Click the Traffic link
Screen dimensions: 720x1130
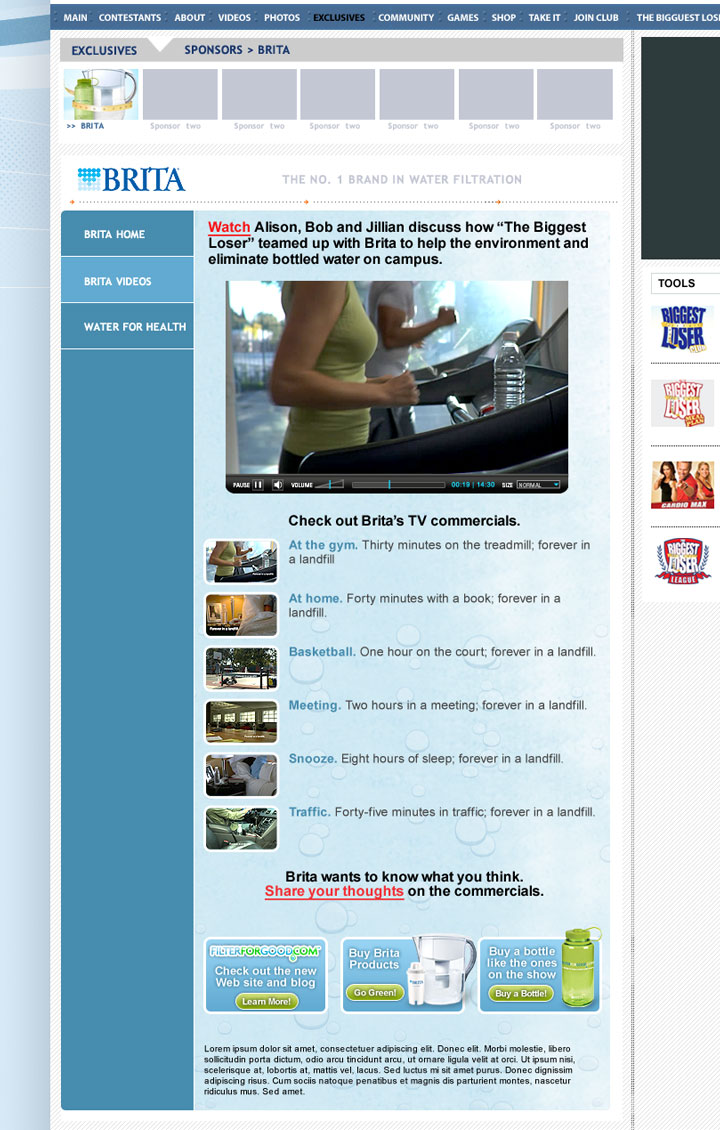(x=310, y=811)
